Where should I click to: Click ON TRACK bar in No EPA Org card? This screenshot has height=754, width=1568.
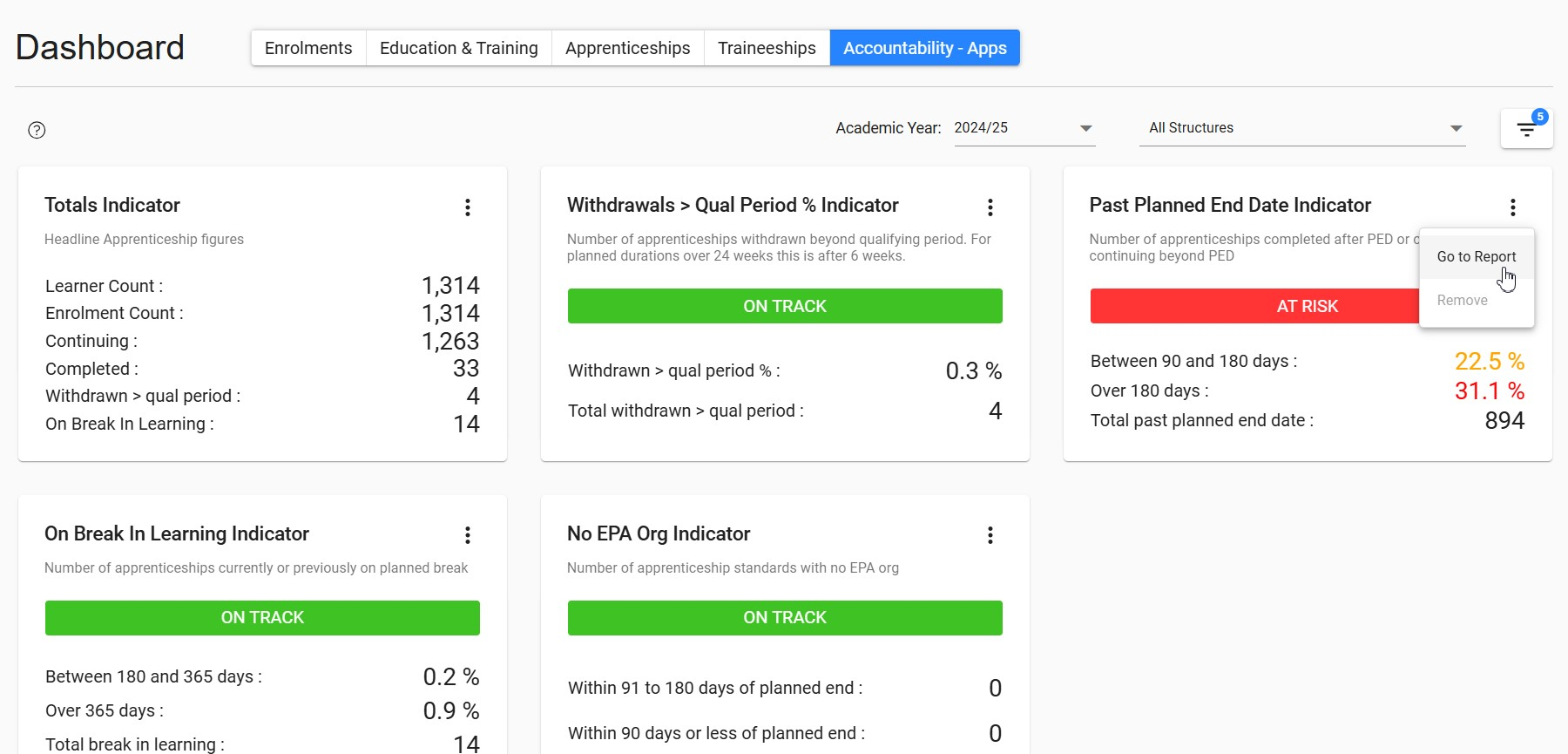(785, 617)
